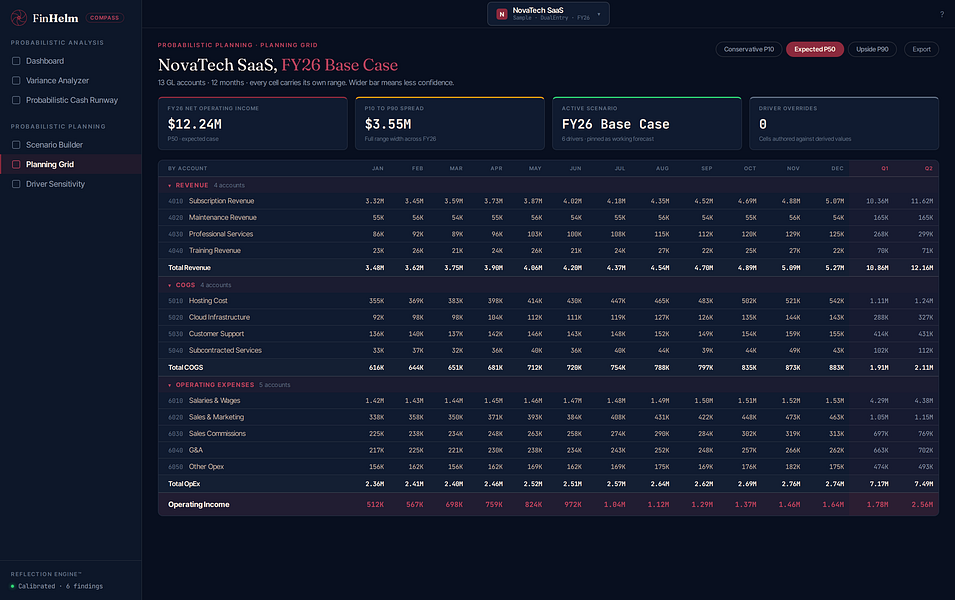Open the Driver Overrides card
Viewport: 955px width, 600px height.
(844, 123)
